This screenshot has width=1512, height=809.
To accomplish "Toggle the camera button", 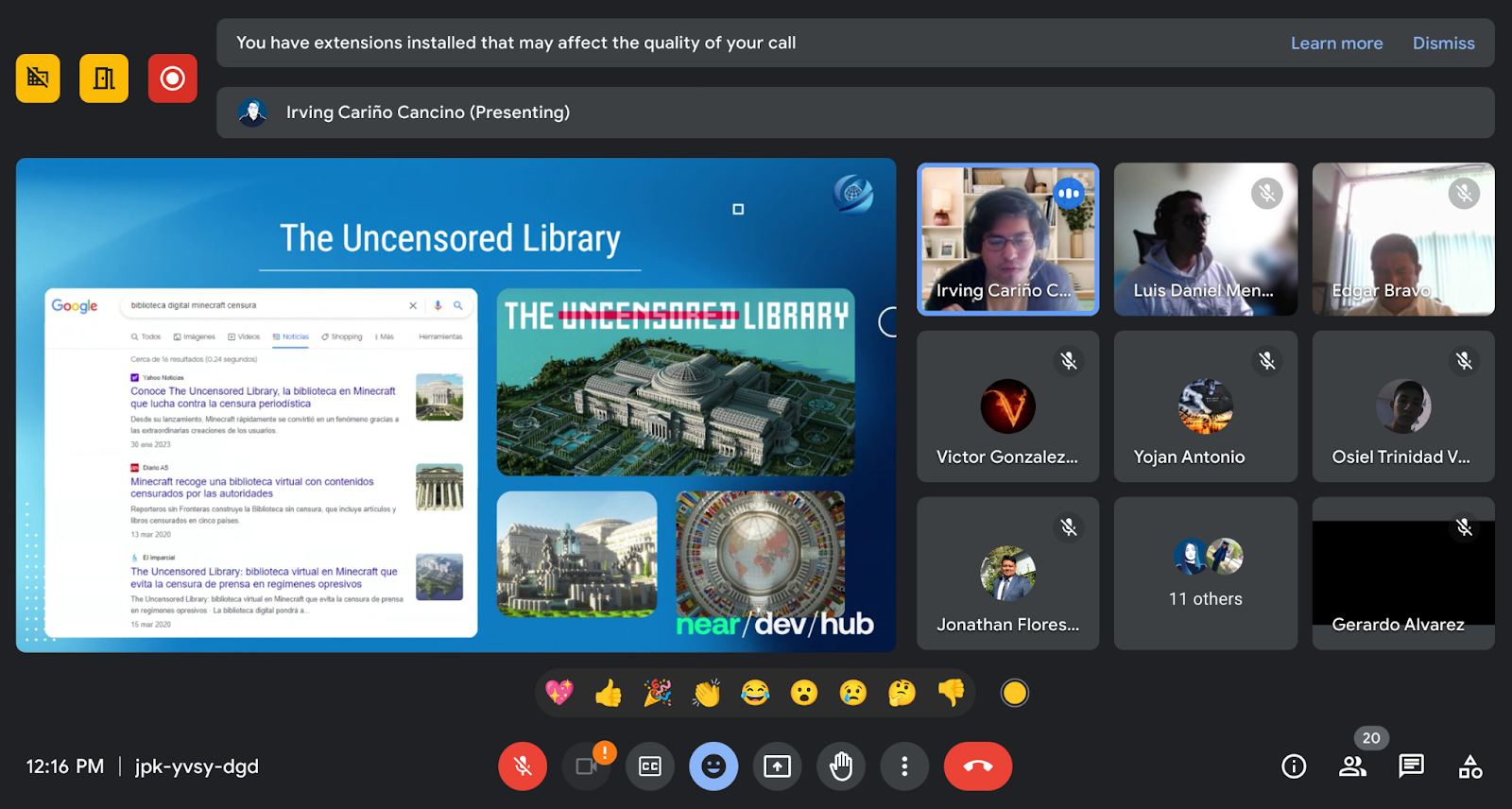I will click(587, 766).
